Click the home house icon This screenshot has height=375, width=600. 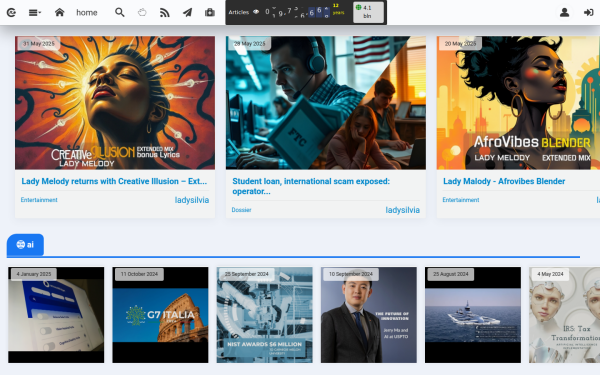59,12
